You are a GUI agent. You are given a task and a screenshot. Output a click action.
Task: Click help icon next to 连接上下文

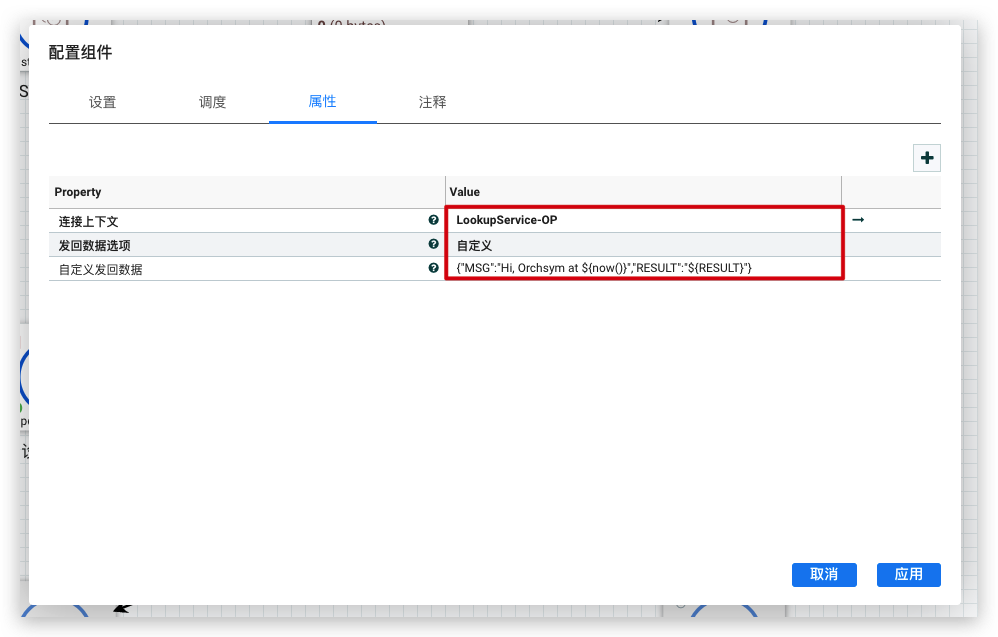coord(433,220)
